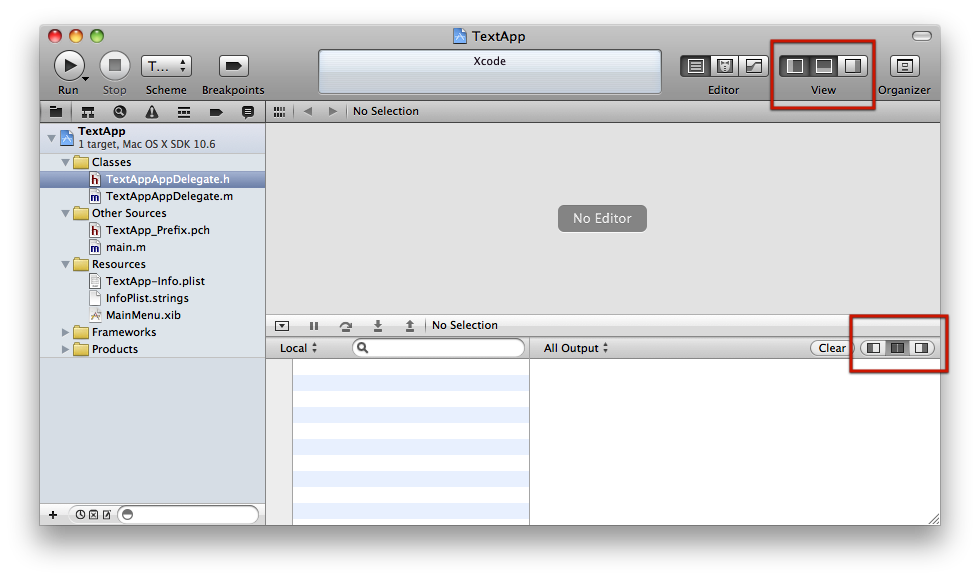
Task: Open the Local variables scope dropdown
Action: [x=298, y=348]
